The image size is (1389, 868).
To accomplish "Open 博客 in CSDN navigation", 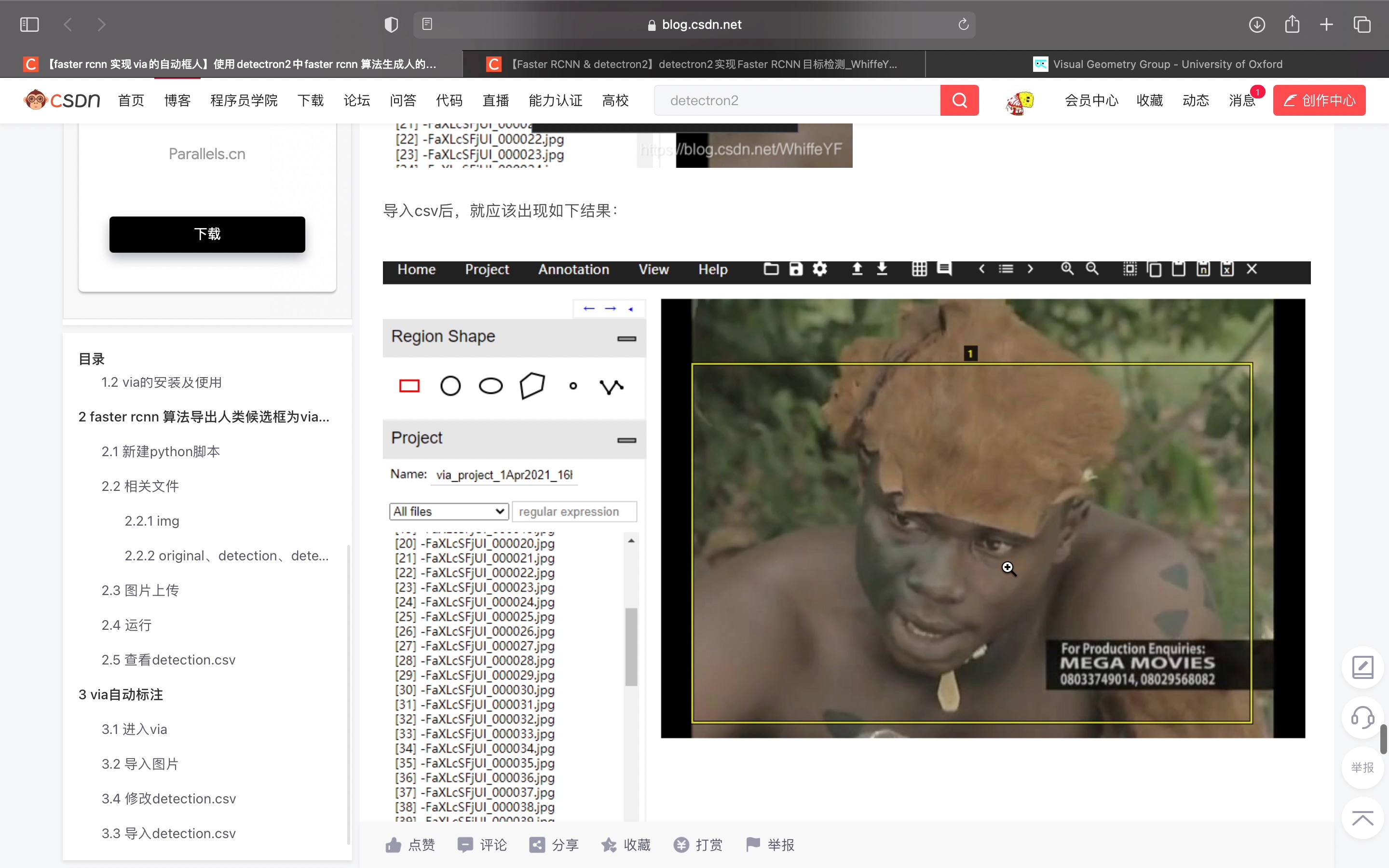I will tap(177, 100).
